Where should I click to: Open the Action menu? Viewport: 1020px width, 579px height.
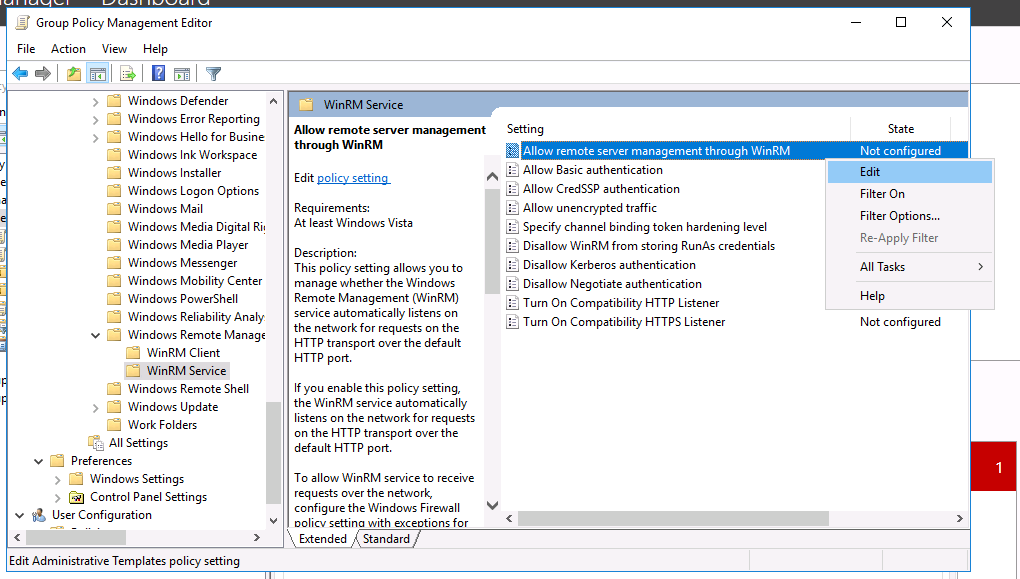point(68,49)
